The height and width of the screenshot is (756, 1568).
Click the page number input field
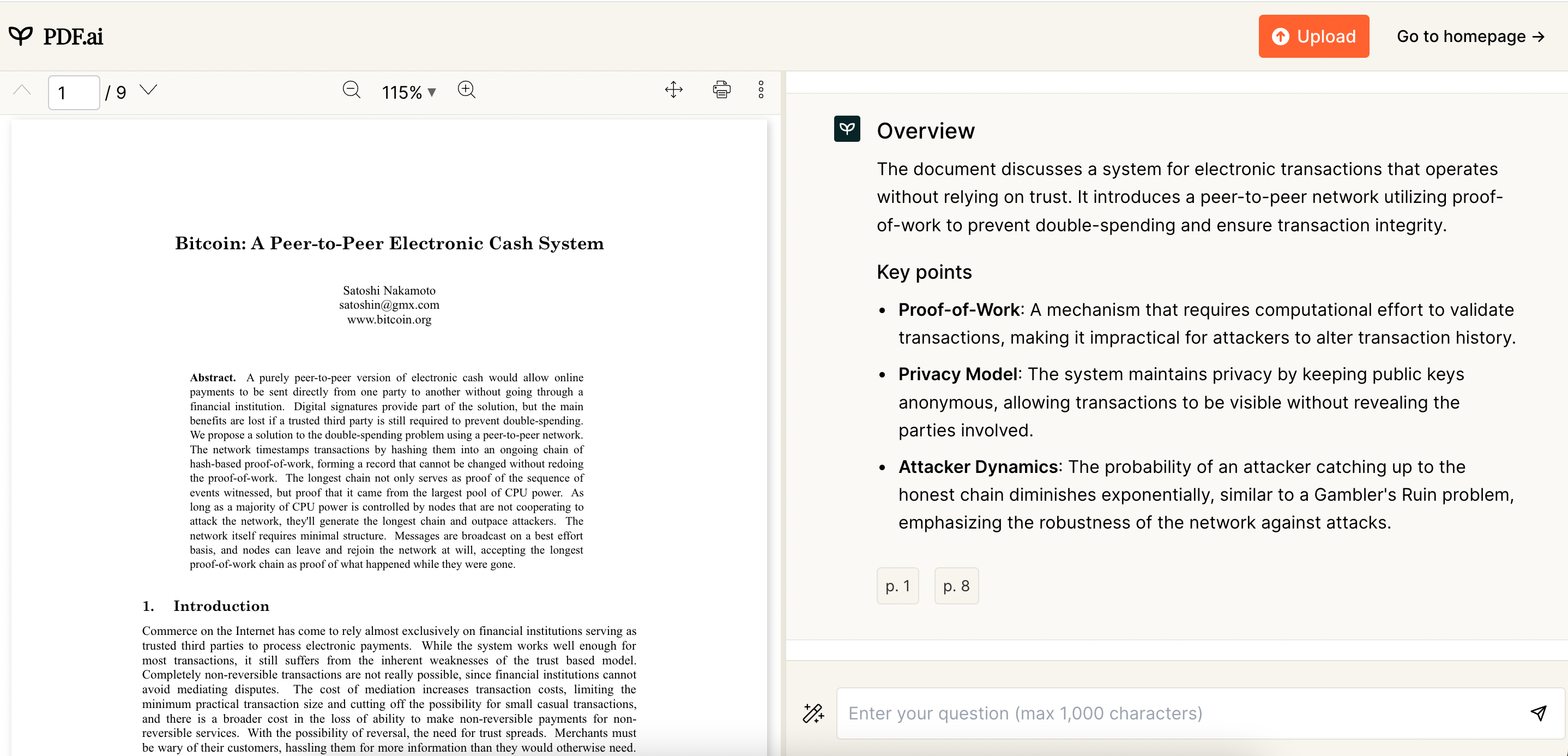[x=73, y=92]
